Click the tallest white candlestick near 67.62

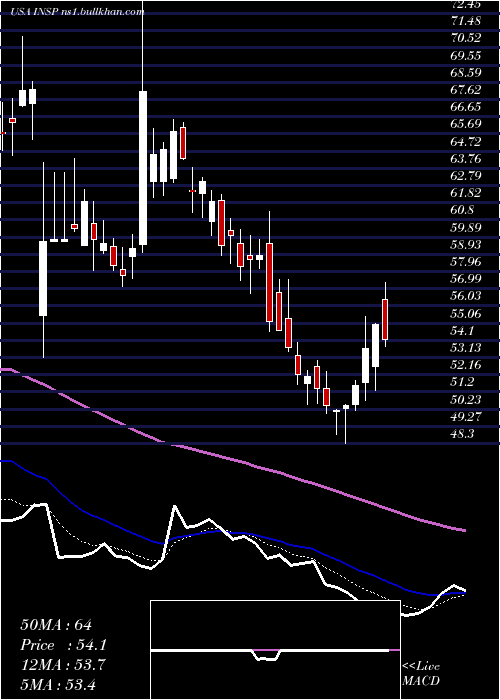pos(143,168)
